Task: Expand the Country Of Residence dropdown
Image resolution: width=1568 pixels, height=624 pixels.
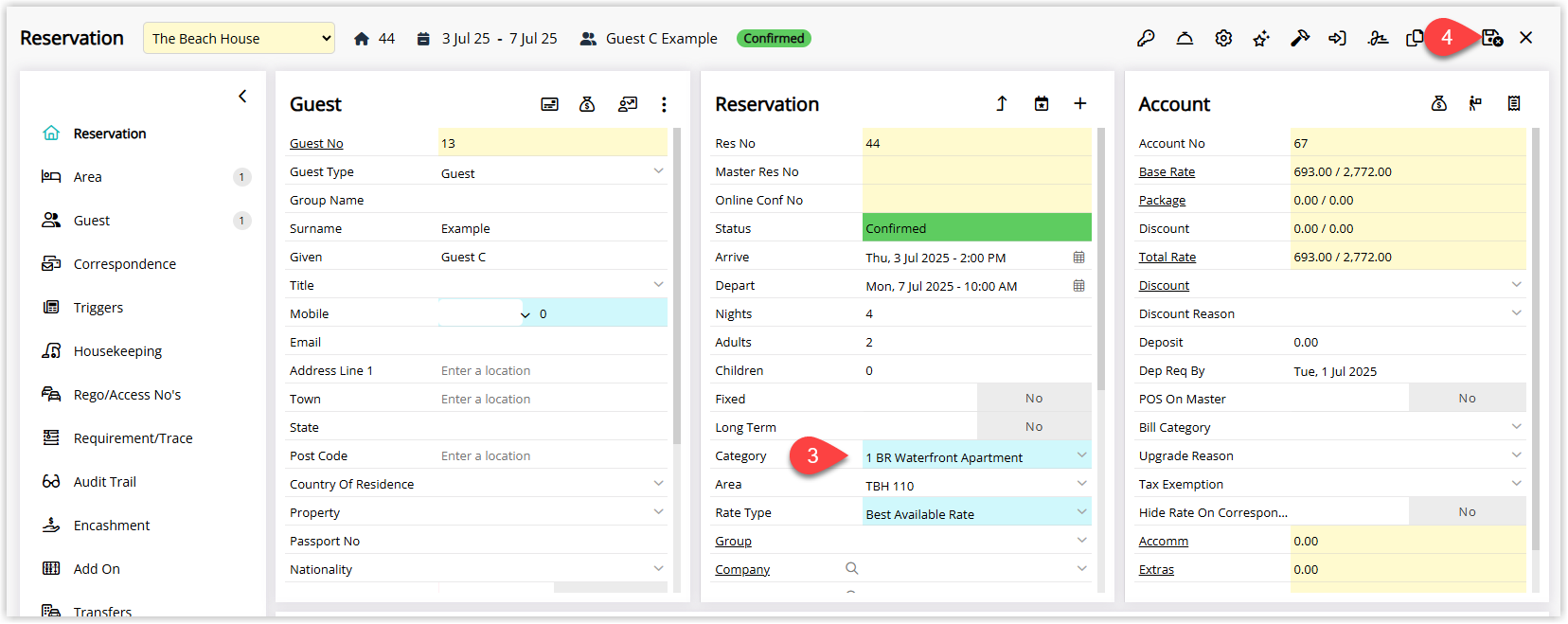Action: click(658, 484)
